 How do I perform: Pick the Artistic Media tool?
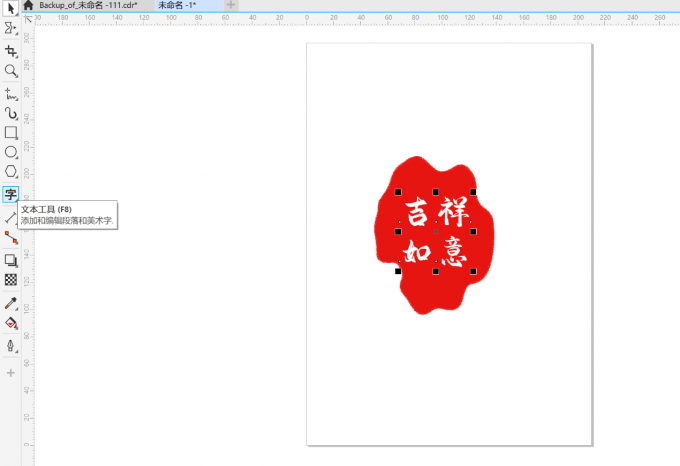point(10,114)
